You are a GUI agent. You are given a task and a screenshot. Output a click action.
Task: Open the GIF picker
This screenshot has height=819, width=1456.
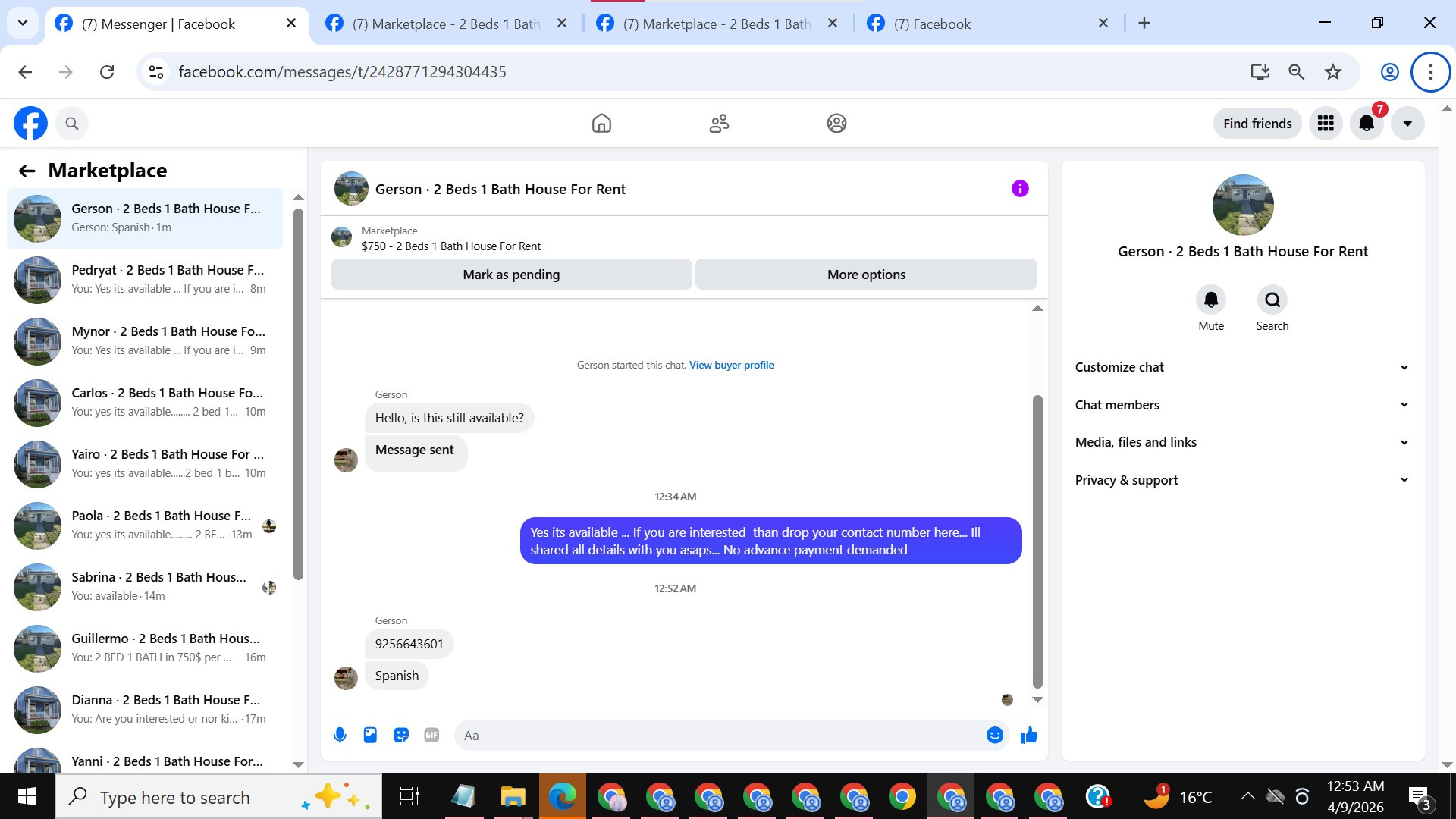(431, 735)
